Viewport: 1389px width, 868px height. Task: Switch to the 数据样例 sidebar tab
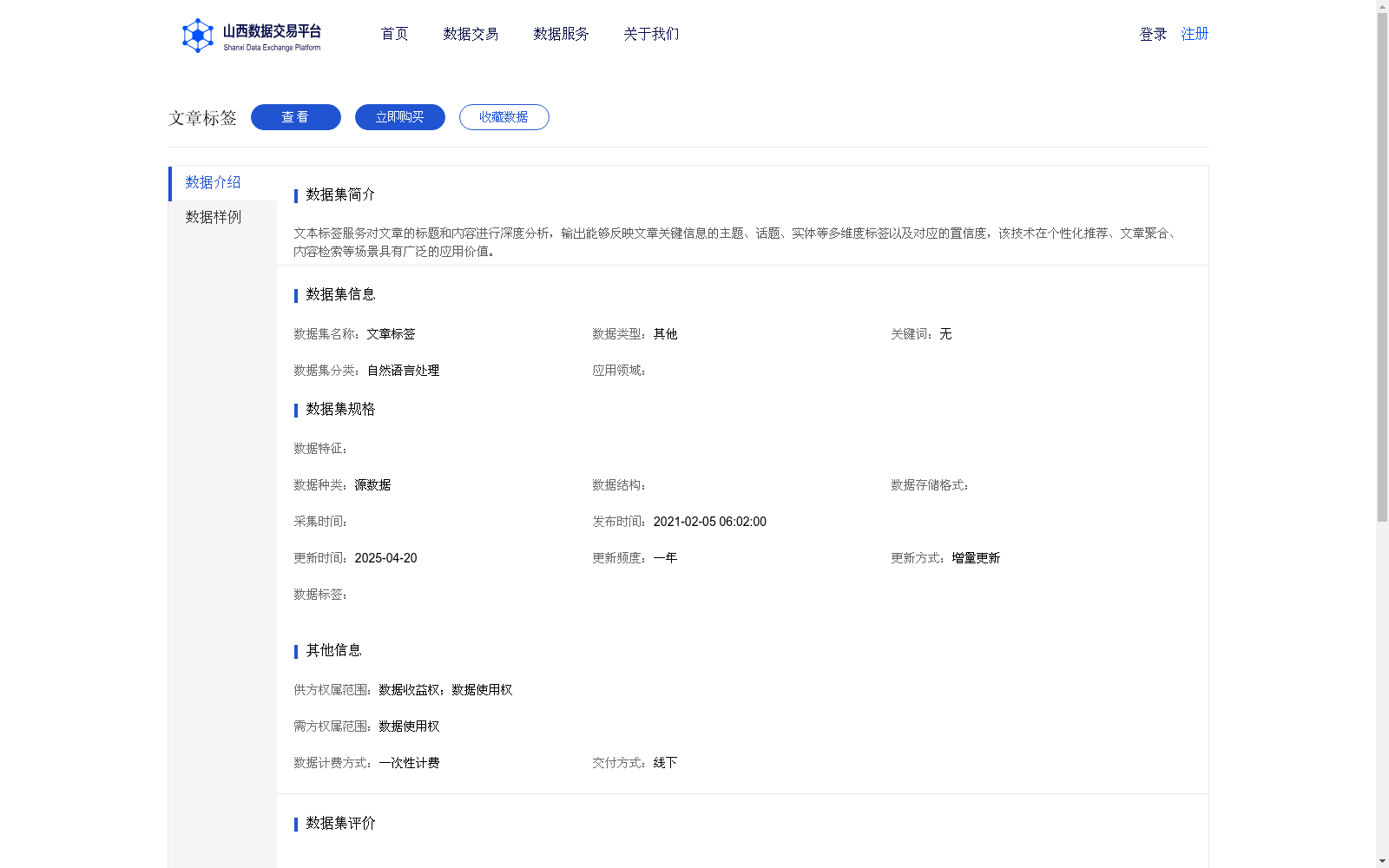click(x=222, y=218)
